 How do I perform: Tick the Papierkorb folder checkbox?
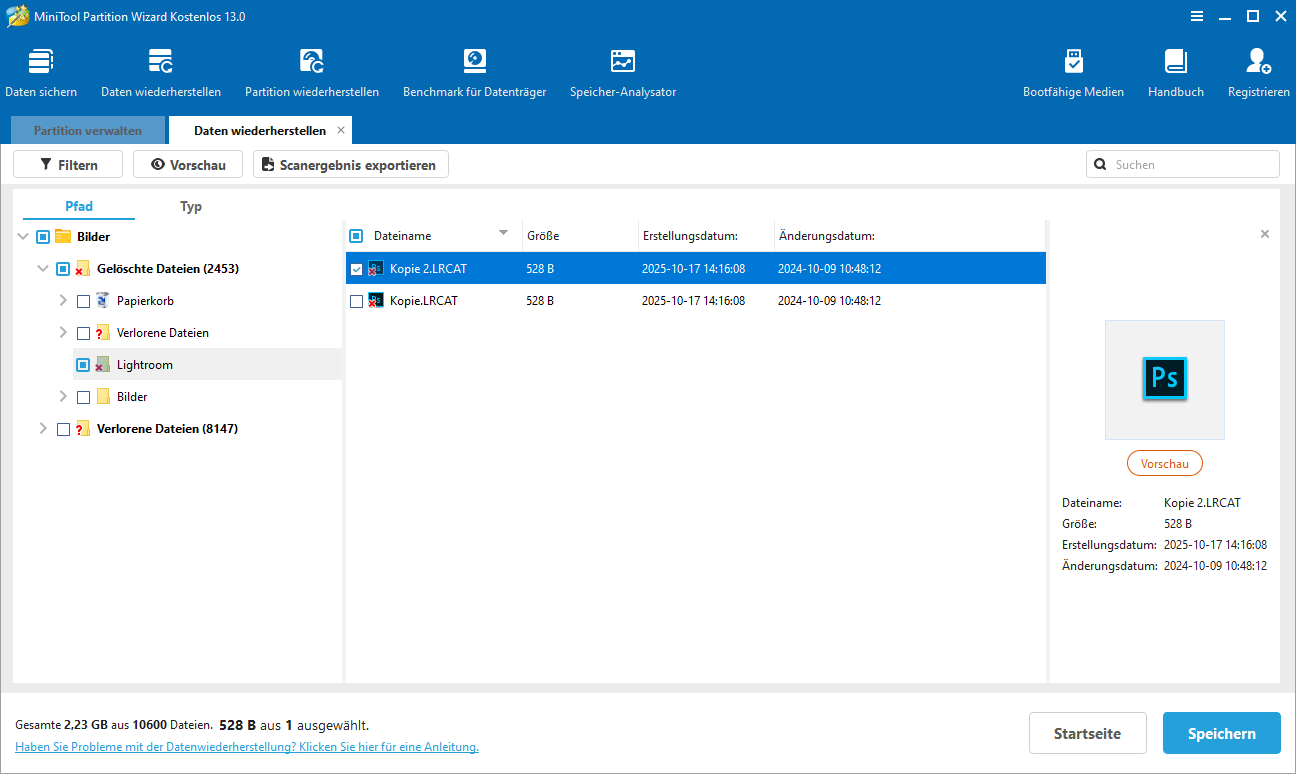(83, 301)
